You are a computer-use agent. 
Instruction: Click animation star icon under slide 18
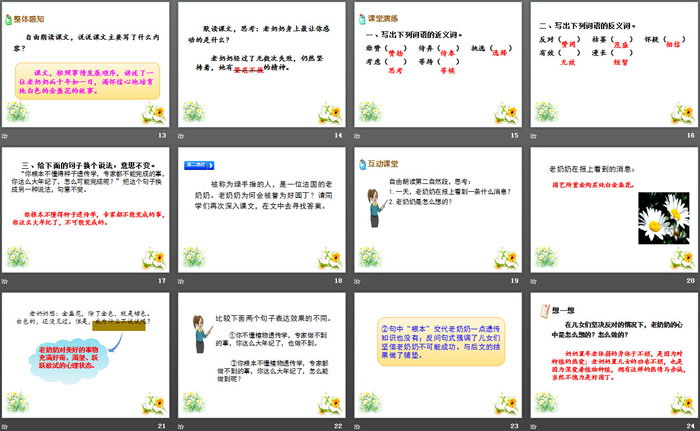181,281
